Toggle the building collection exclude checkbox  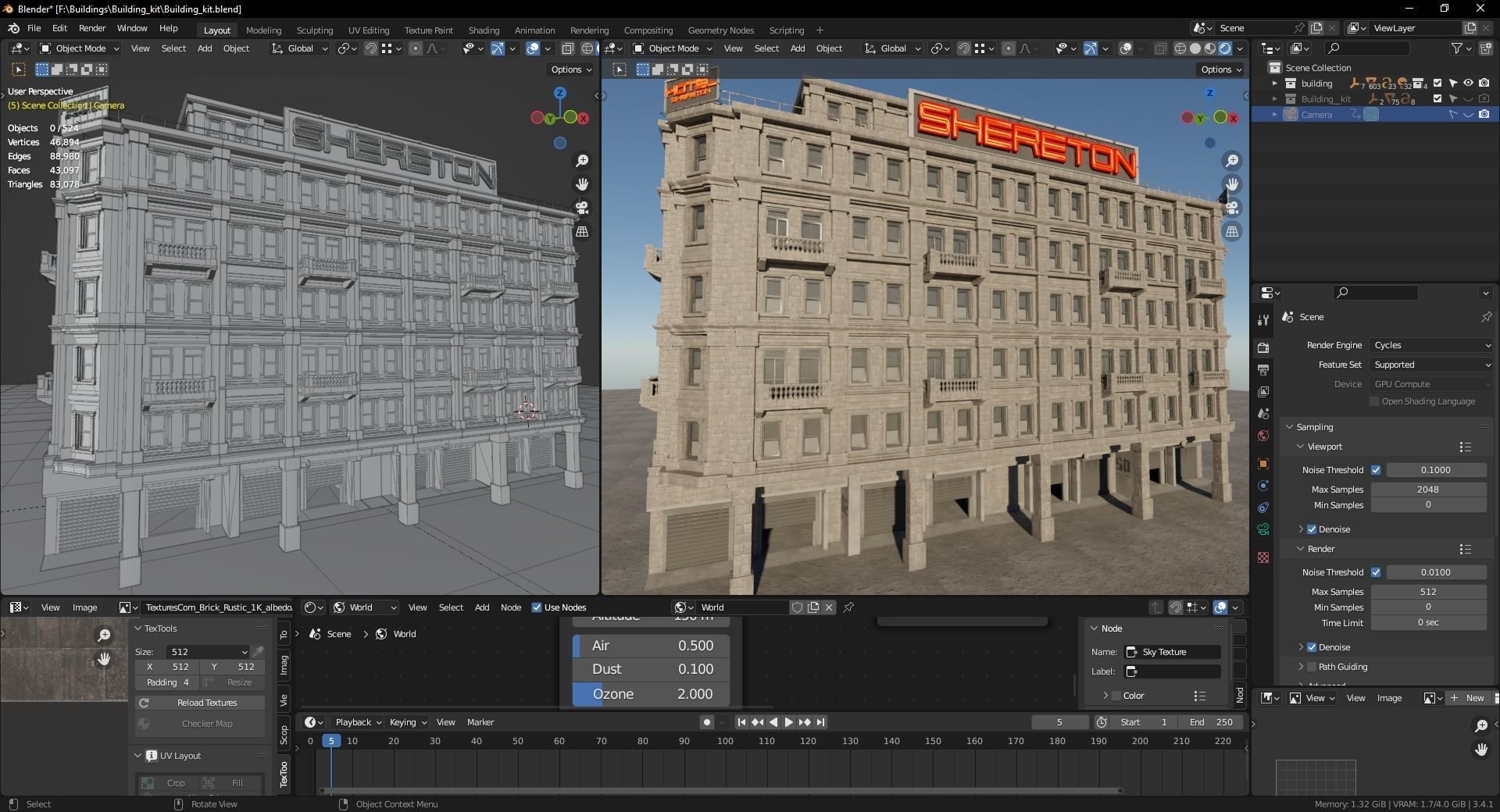[x=1437, y=83]
